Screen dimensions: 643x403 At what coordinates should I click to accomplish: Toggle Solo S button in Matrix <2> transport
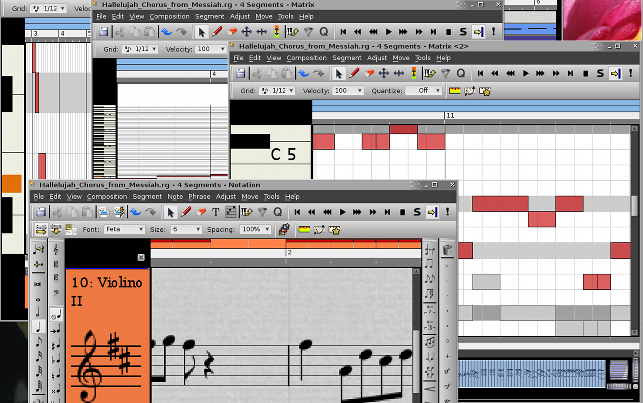click(600, 73)
